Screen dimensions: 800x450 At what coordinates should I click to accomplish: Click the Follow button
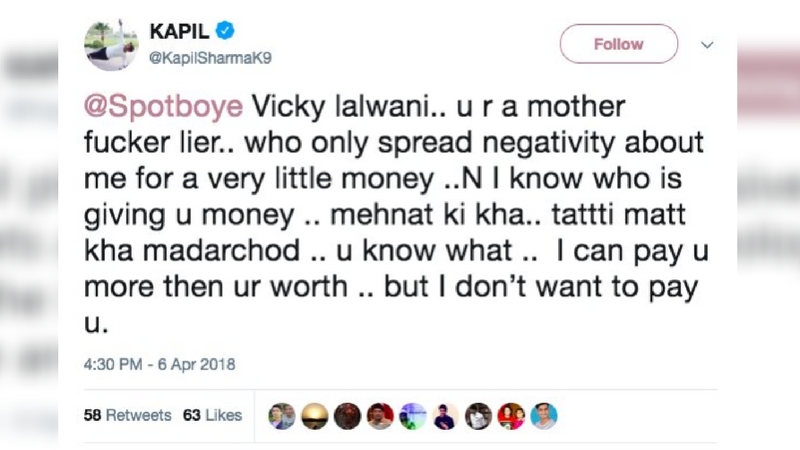click(x=618, y=44)
